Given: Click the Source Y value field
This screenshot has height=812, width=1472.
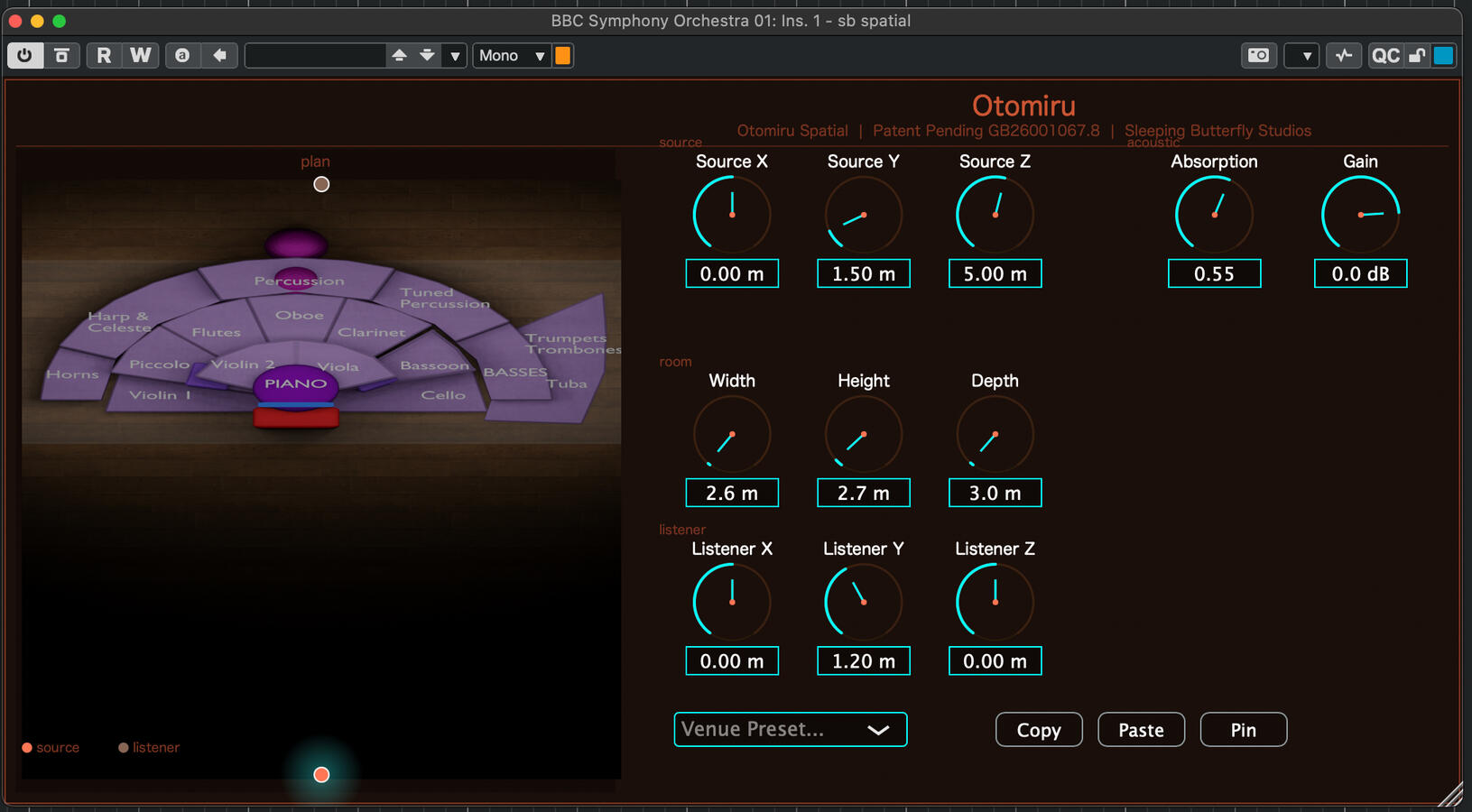Looking at the screenshot, I should 864,273.
